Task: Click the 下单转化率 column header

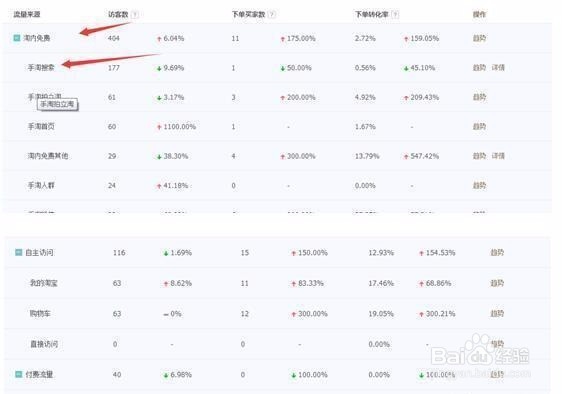Action: (371, 14)
